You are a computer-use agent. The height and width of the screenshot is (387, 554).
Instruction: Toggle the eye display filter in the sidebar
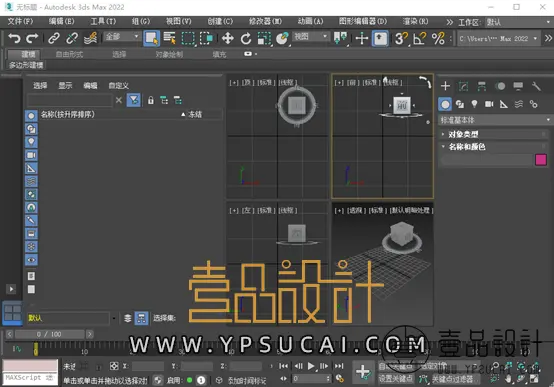pyautogui.click(x=31, y=260)
